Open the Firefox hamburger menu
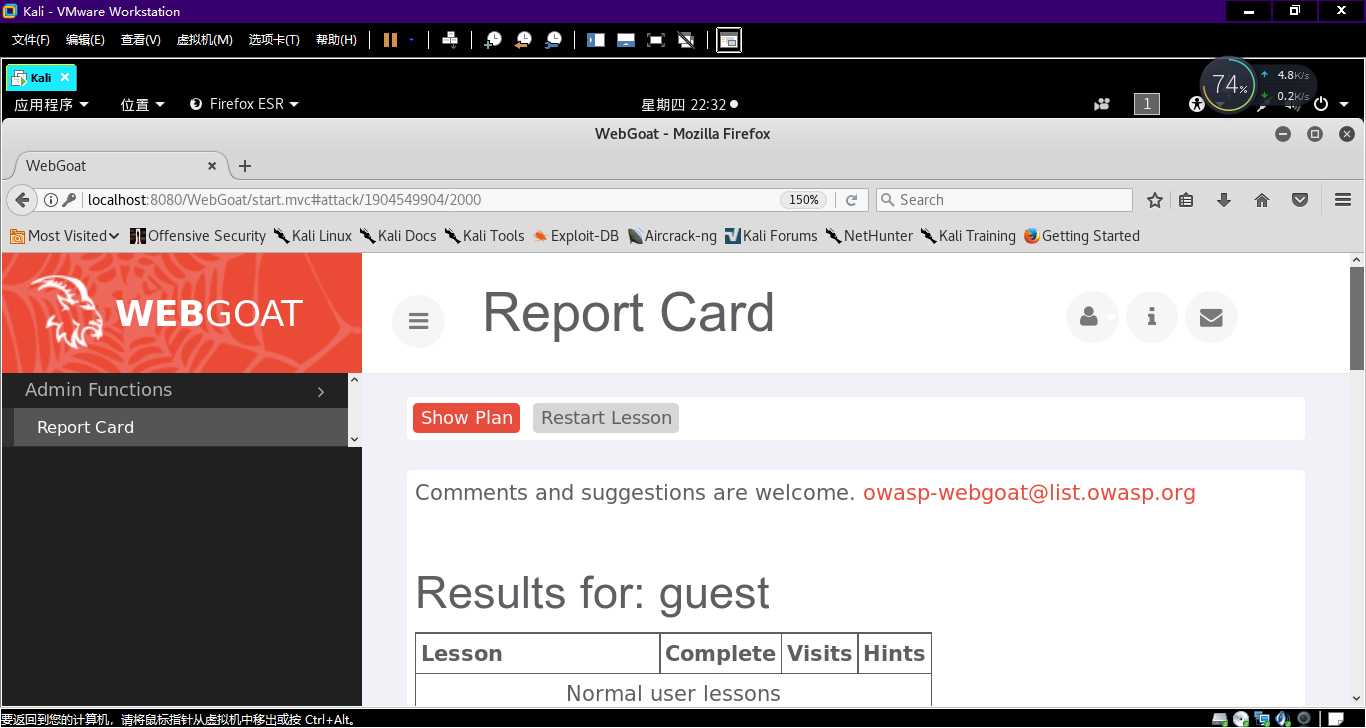The height and width of the screenshot is (728, 1366). [1343, 200]
